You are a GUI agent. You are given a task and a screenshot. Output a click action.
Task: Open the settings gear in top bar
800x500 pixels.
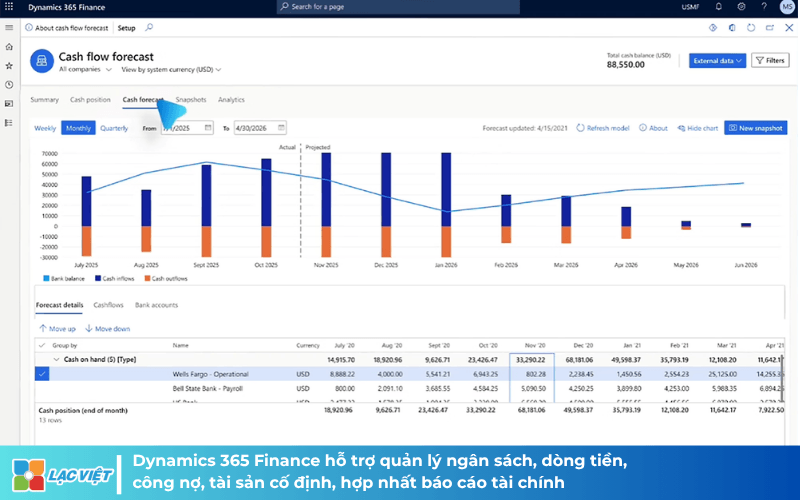(x=741, y=7)
